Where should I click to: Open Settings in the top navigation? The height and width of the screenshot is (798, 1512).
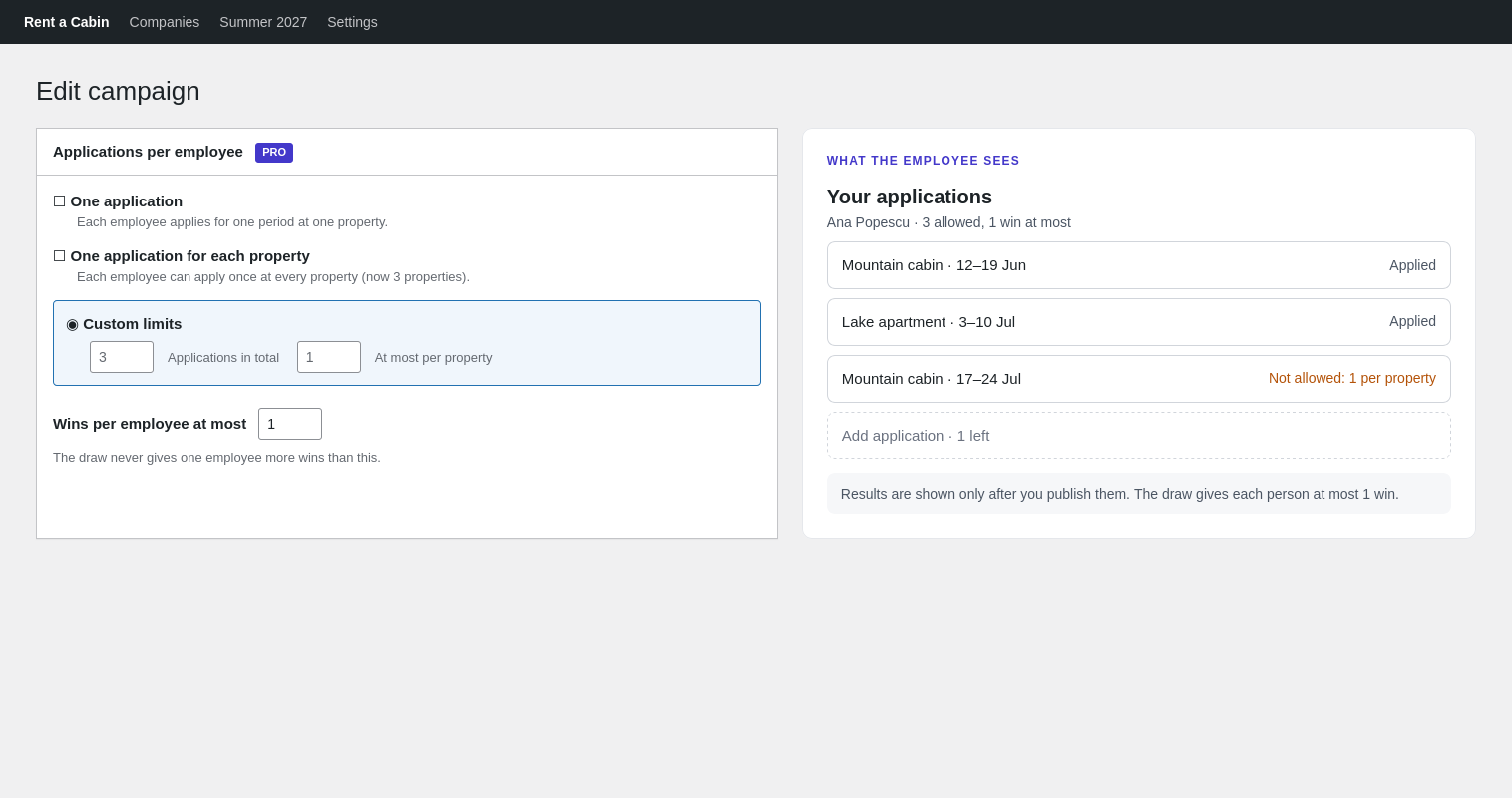click(352, 22)
